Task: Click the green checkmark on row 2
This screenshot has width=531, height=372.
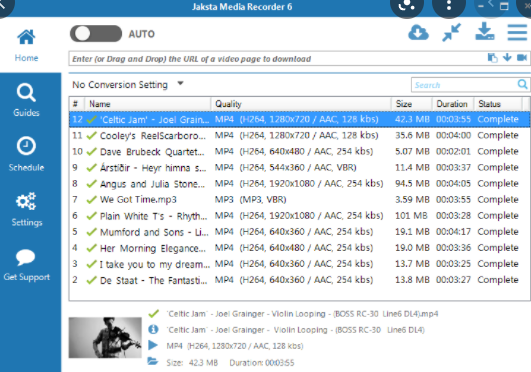Action: (x=91, y=280)
